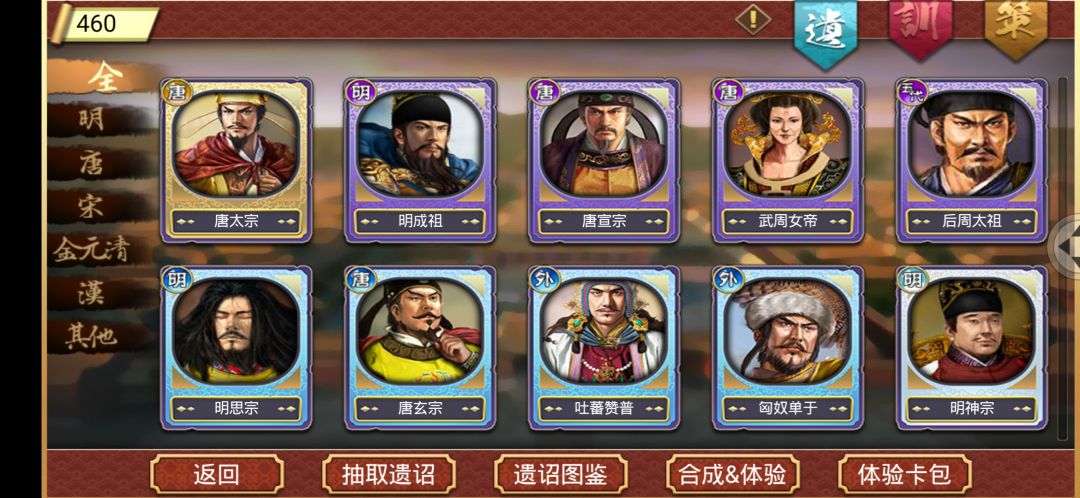The width and height of the screenshot is (1080, 498).
Task: Open the red 訓 banner icon
Action: coord(920,26)
